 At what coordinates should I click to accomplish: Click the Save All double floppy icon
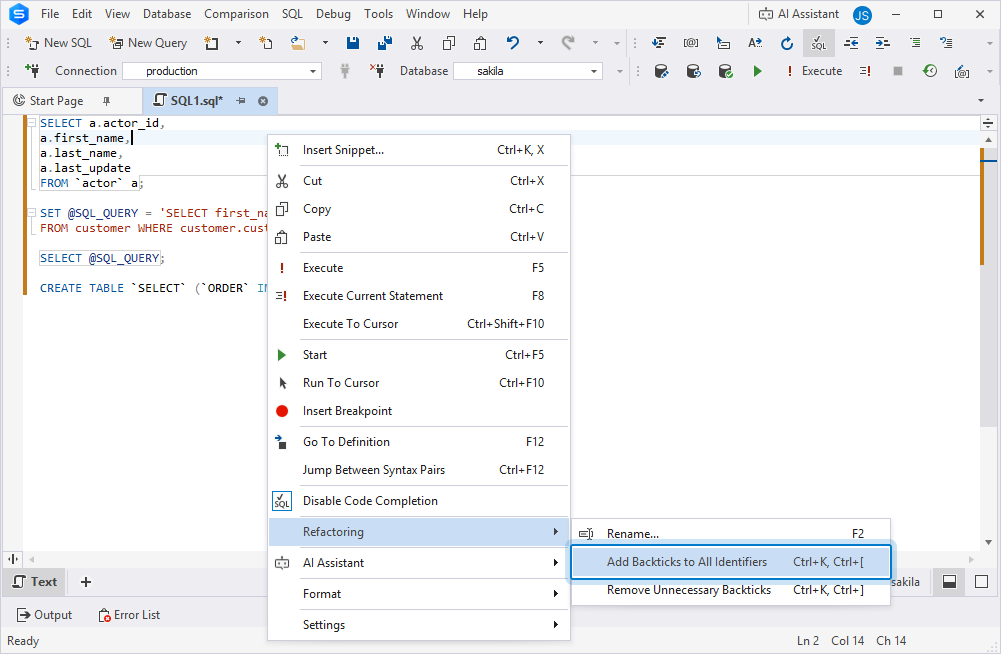tap(385, 43)
